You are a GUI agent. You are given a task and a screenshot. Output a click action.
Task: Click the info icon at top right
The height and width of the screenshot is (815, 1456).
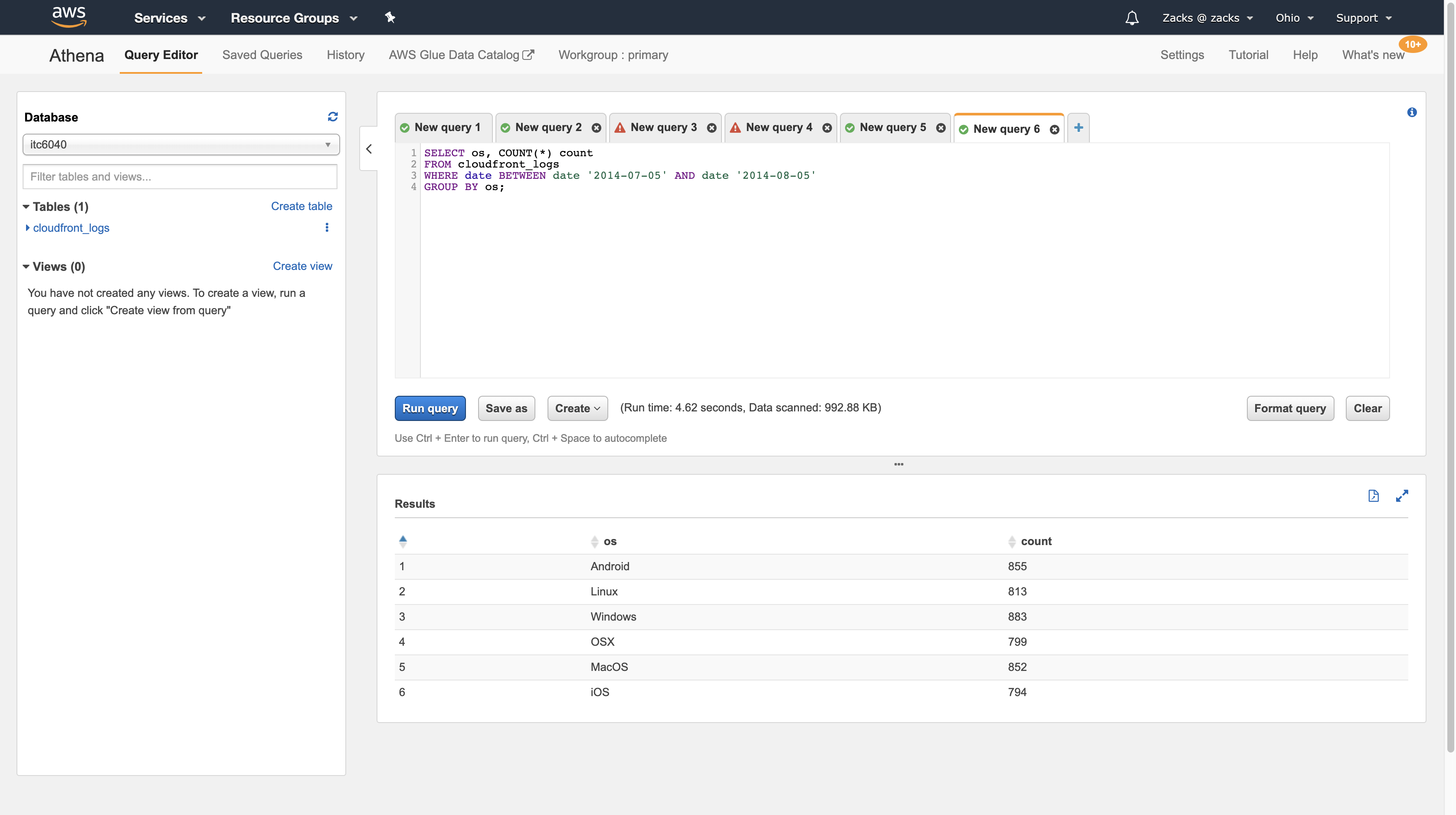pyautogui.click(x=1411, y=112)
